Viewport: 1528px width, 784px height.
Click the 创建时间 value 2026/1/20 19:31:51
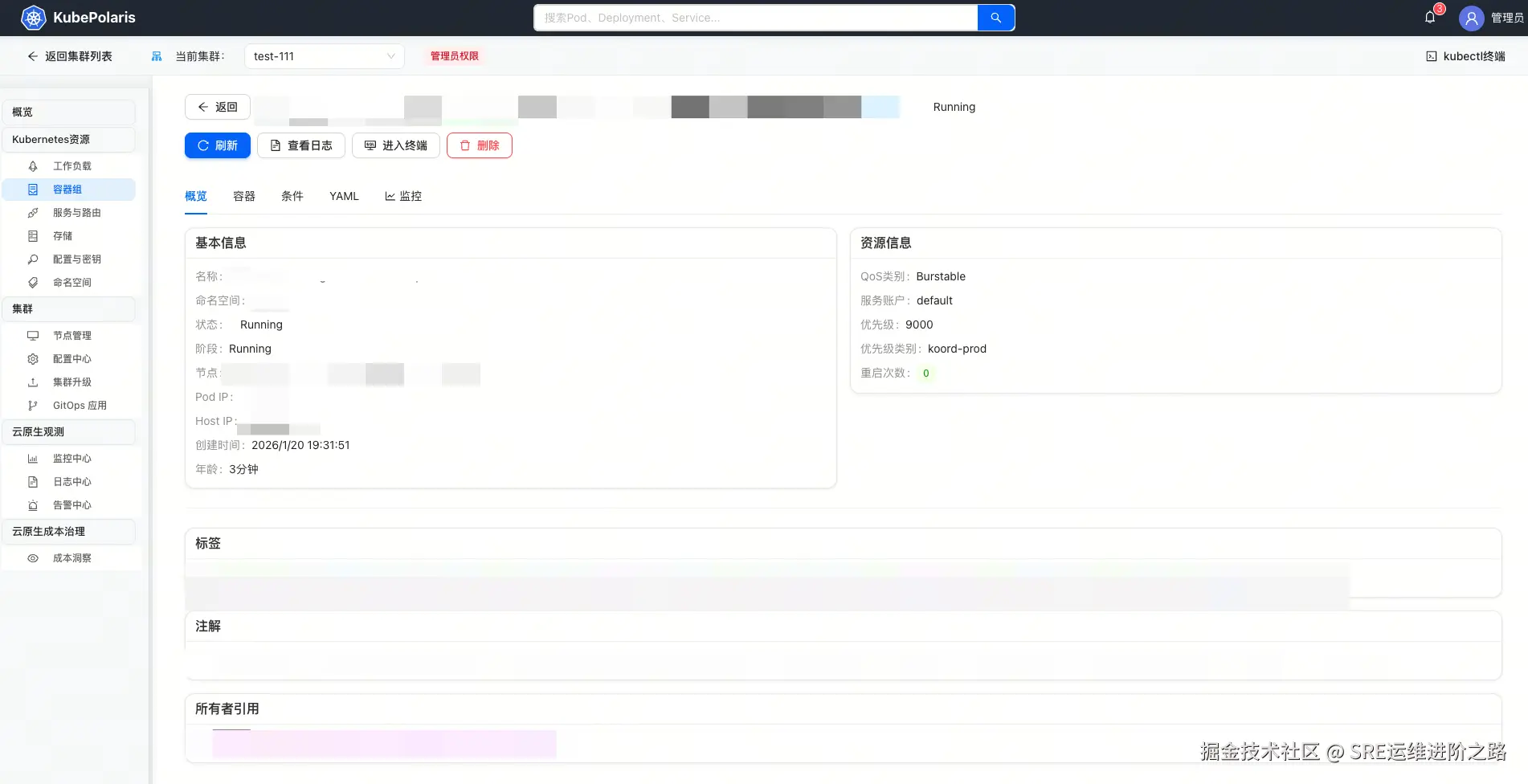300,445
